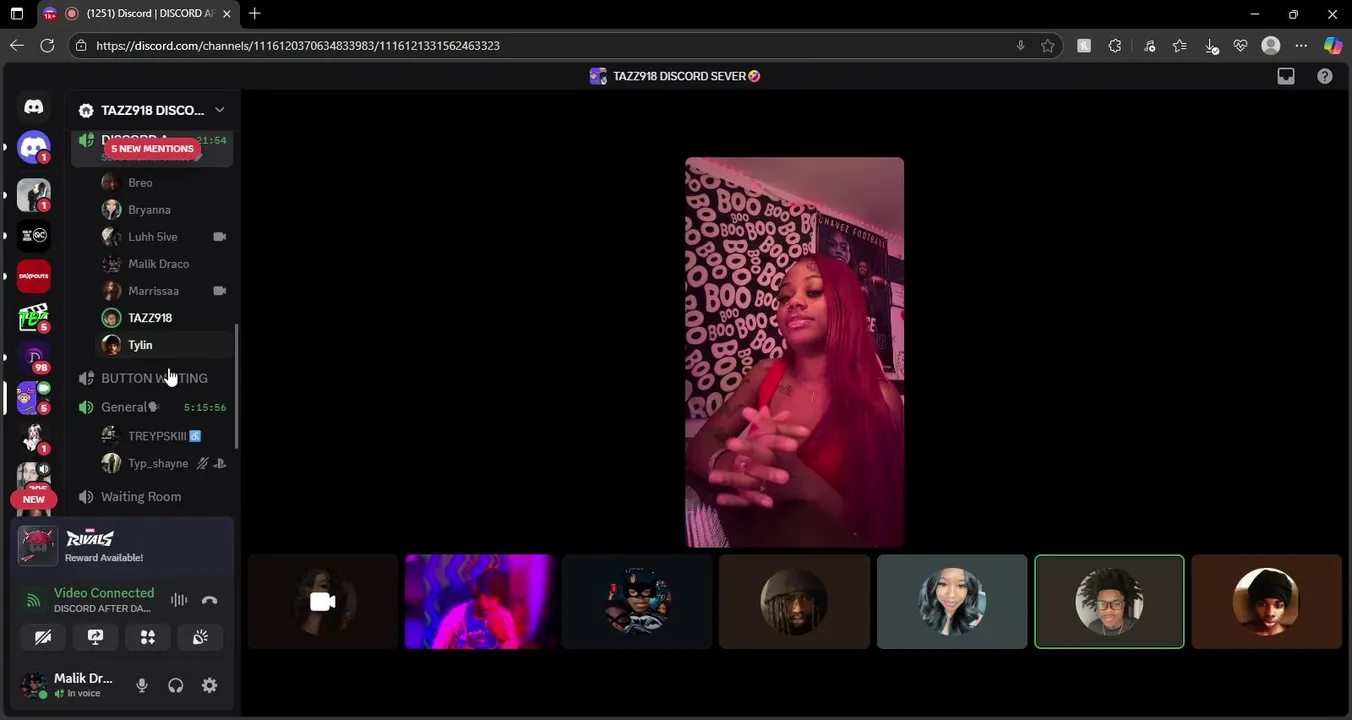1352x720 pixels.
Task: Click the NEW unread servers pill
Action: (34, 499)
